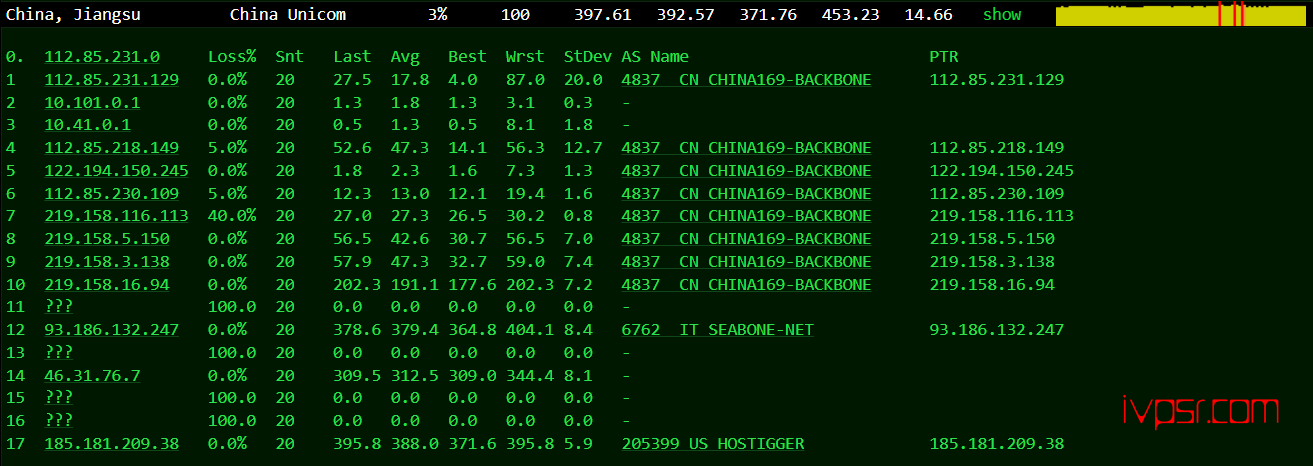Click the 'AS Name' column header

[x=655, y=57]
